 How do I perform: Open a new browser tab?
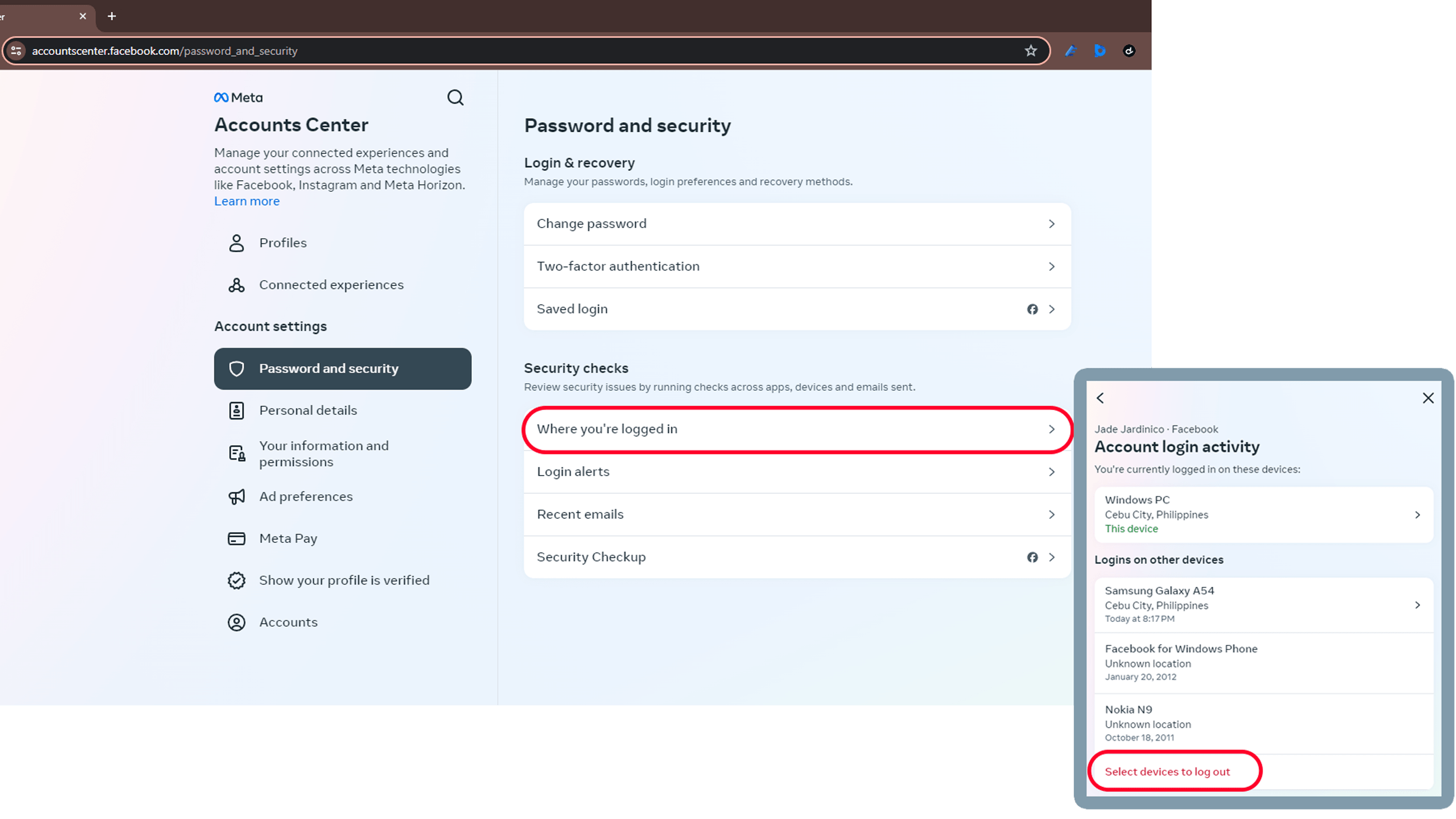point(112,16)
